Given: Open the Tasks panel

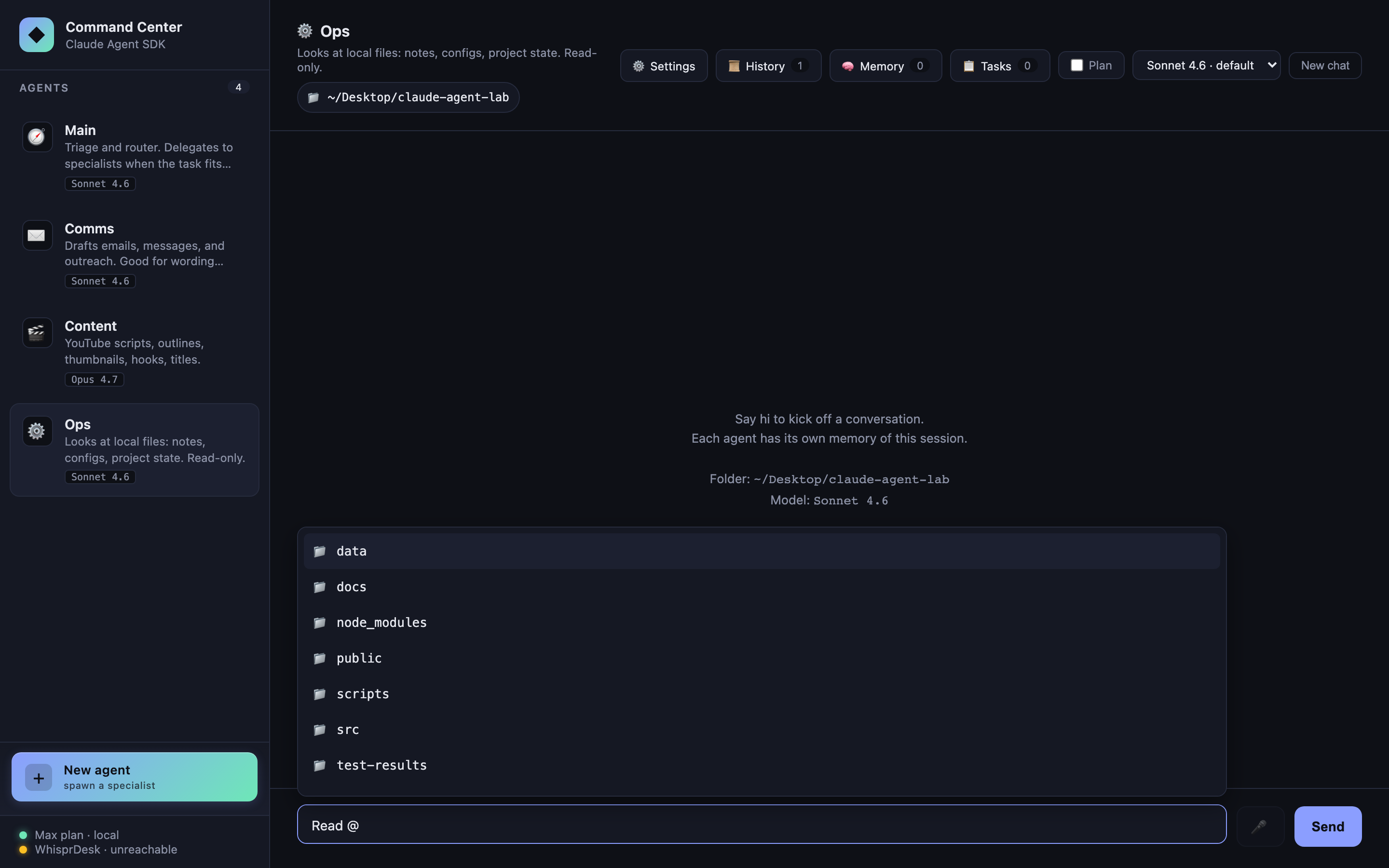Looking at the screenshot, I should [999, 66].
